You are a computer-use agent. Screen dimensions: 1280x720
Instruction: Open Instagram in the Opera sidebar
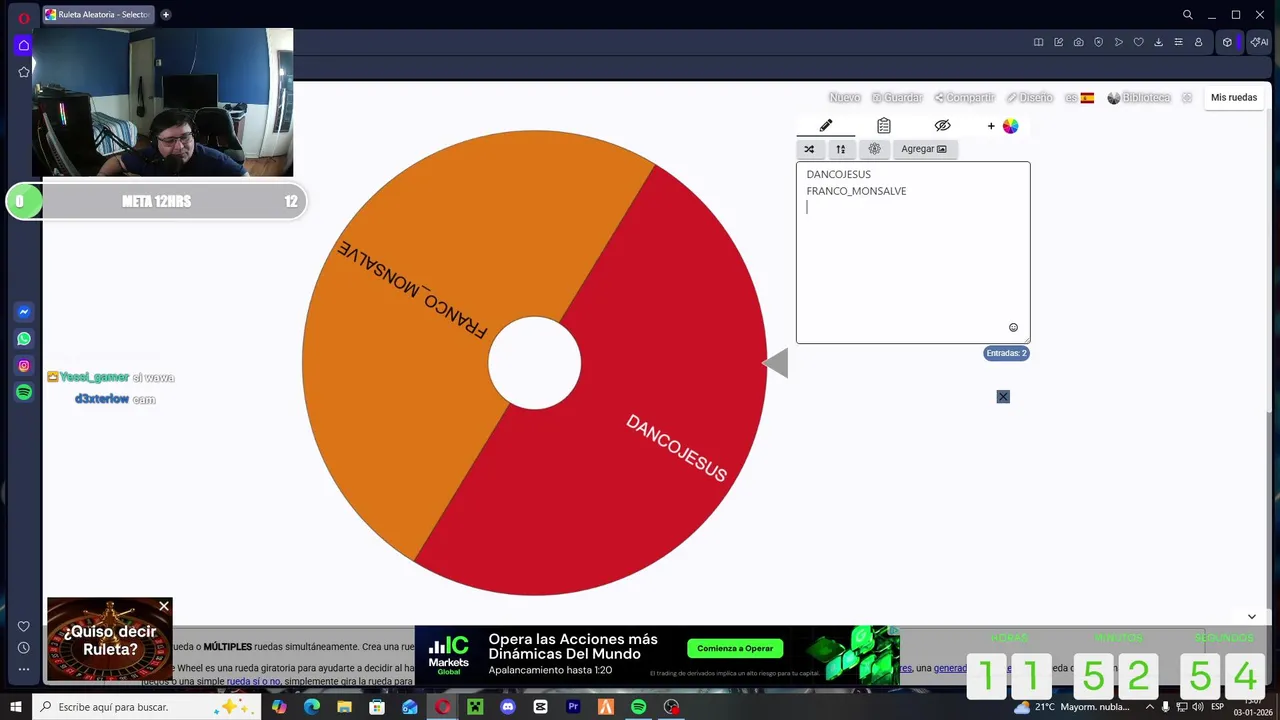(24, 366)
